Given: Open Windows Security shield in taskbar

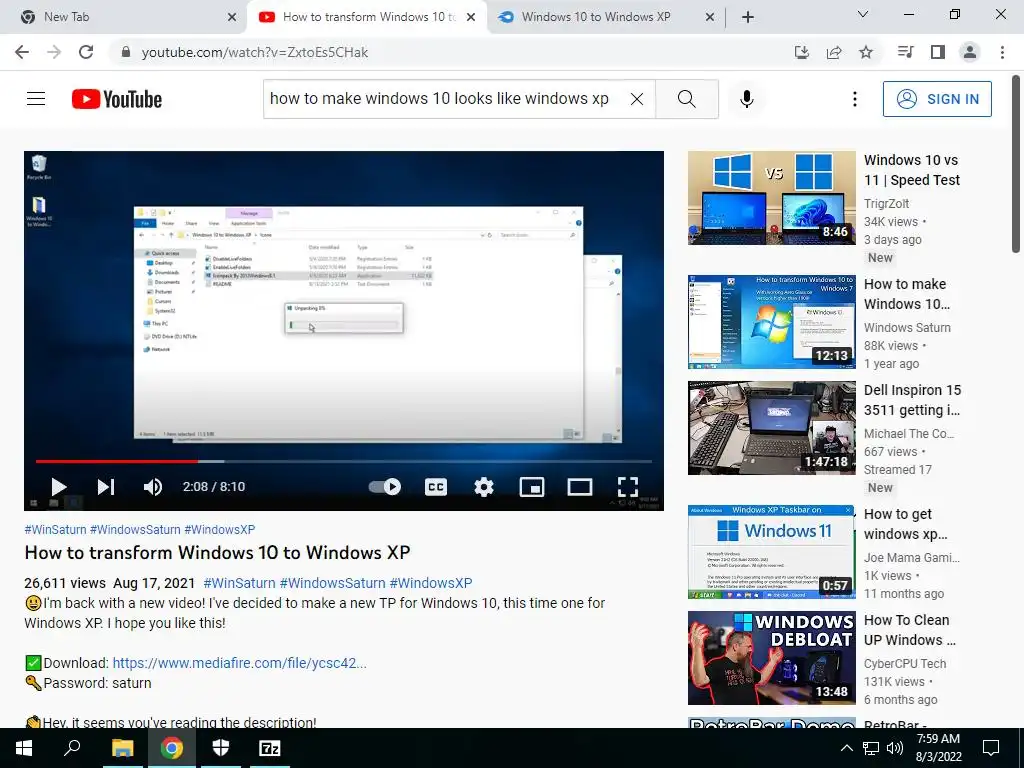Looking at the screenshot, I should click(221, 748).
